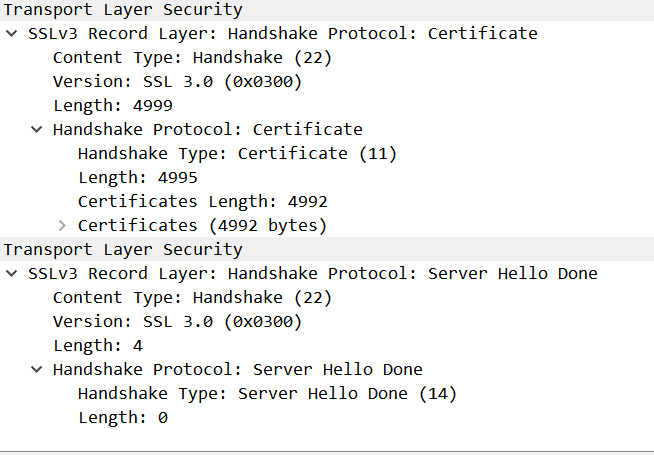The image size is (654, 455).
Task: Collapse the SSLv3 Server Hello Done record
Action: 11,273
